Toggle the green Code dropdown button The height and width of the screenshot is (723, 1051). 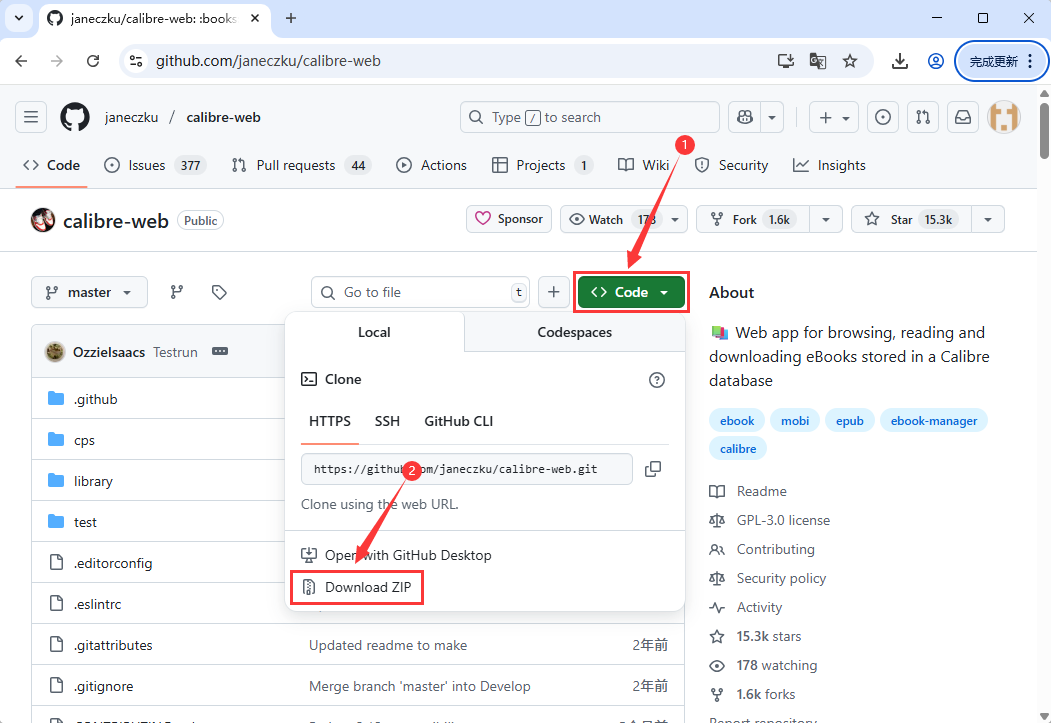click(631, 292)
